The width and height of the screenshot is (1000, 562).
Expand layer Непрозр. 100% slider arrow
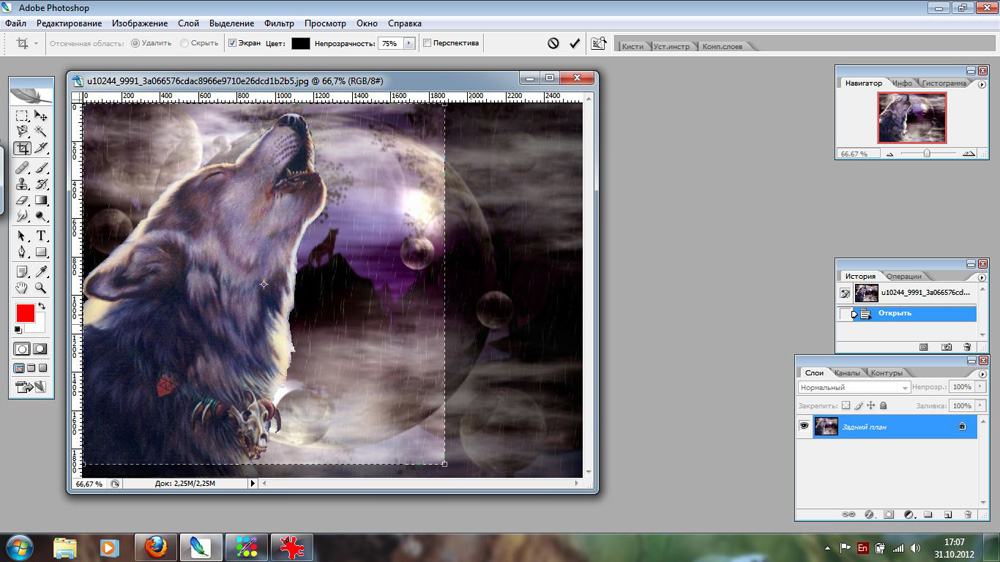pos(980,387)
